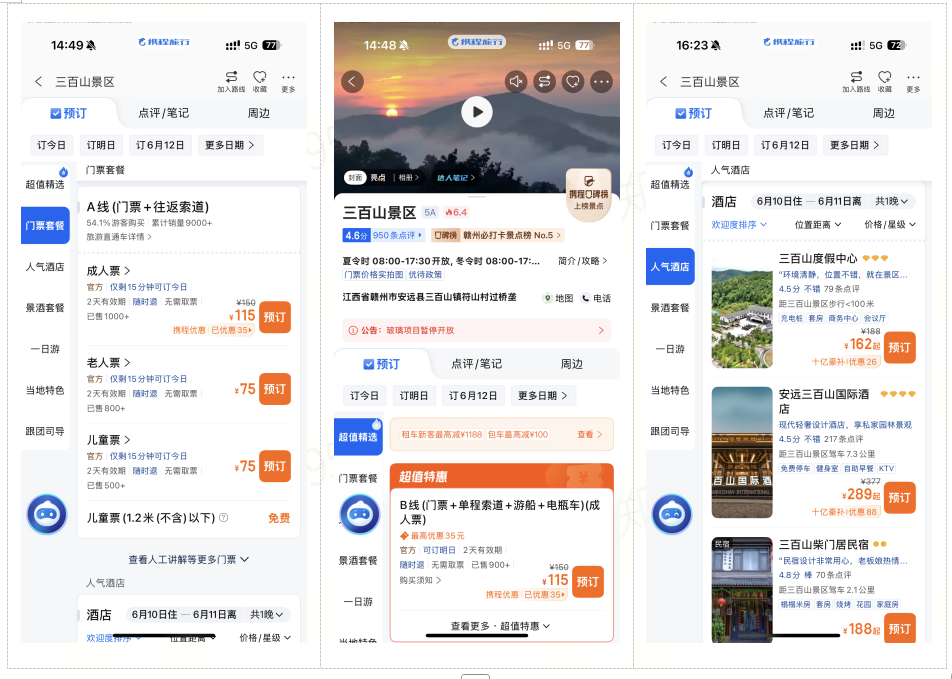The image size is (952, 679).
Task: Select 预订 tab in left screen
Action: tap(69, 114)
